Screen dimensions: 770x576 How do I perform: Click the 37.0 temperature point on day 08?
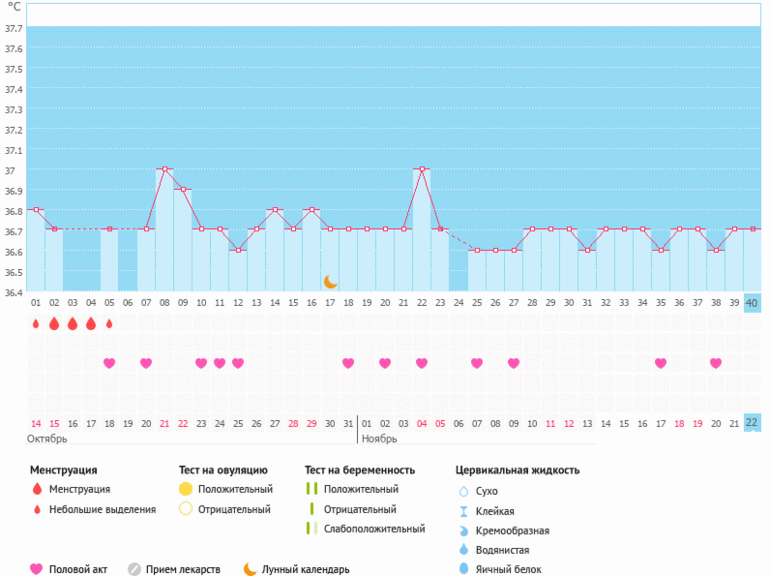(164, 169)
